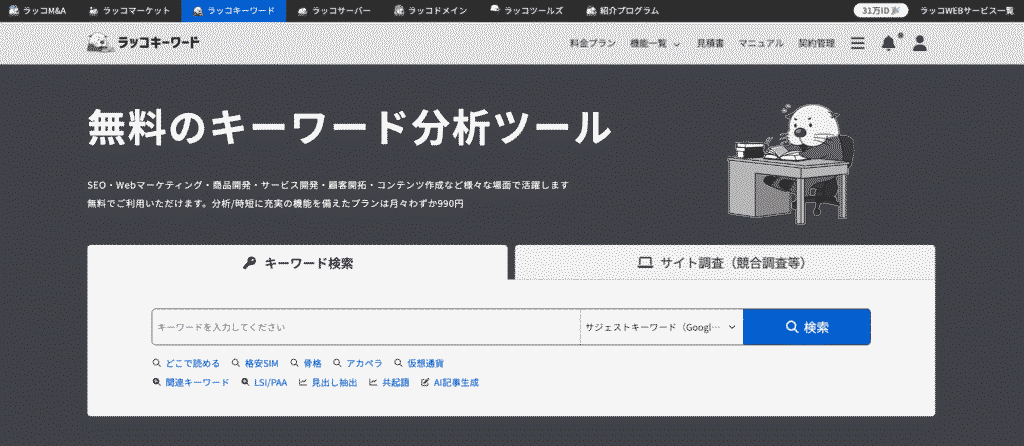Click the AI記事生成 shortcut link
The image size is (1024, 446).
click(x=450, y=382)
